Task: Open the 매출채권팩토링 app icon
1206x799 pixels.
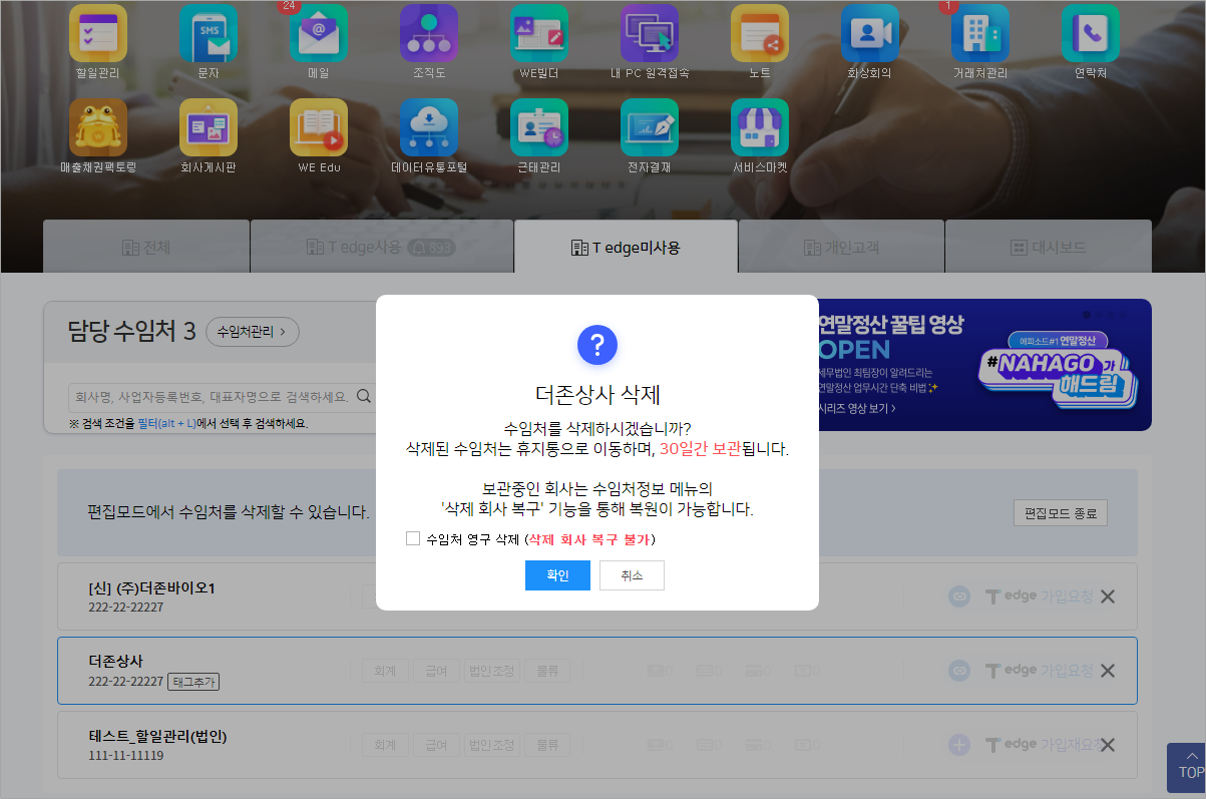Action: pyautogui.click(x=97, y=128)
